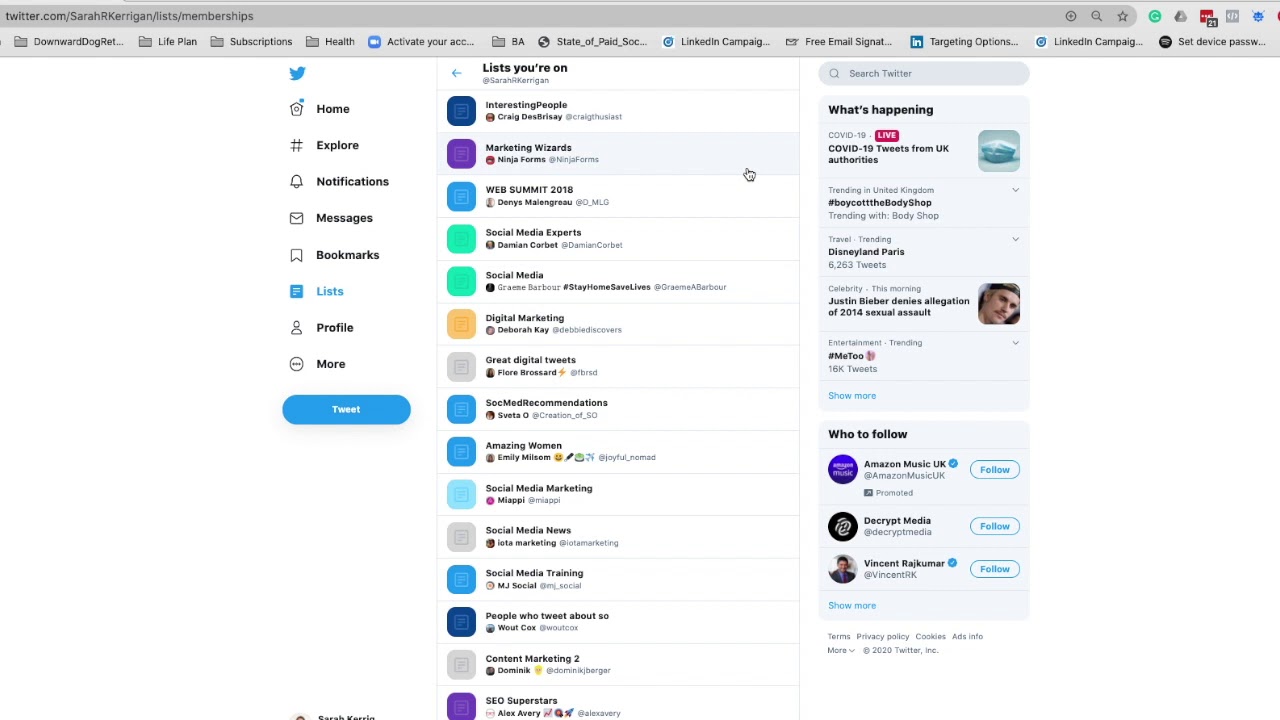1280x720 pixels.
Task: Open the Cookies footer link
Action: (x=930, y=637)
